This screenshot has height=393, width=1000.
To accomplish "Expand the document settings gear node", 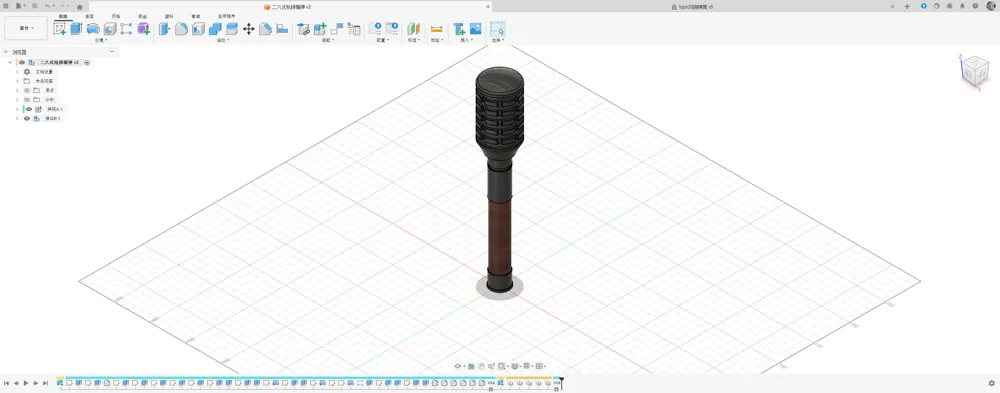I will click(17, 72).
